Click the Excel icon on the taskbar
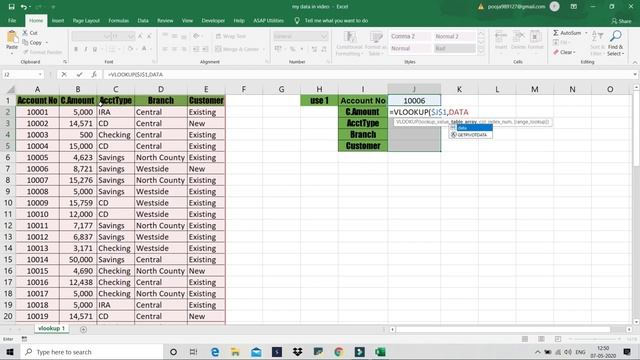This screenshot has height=360, width=640. click(x=380, y=352)
